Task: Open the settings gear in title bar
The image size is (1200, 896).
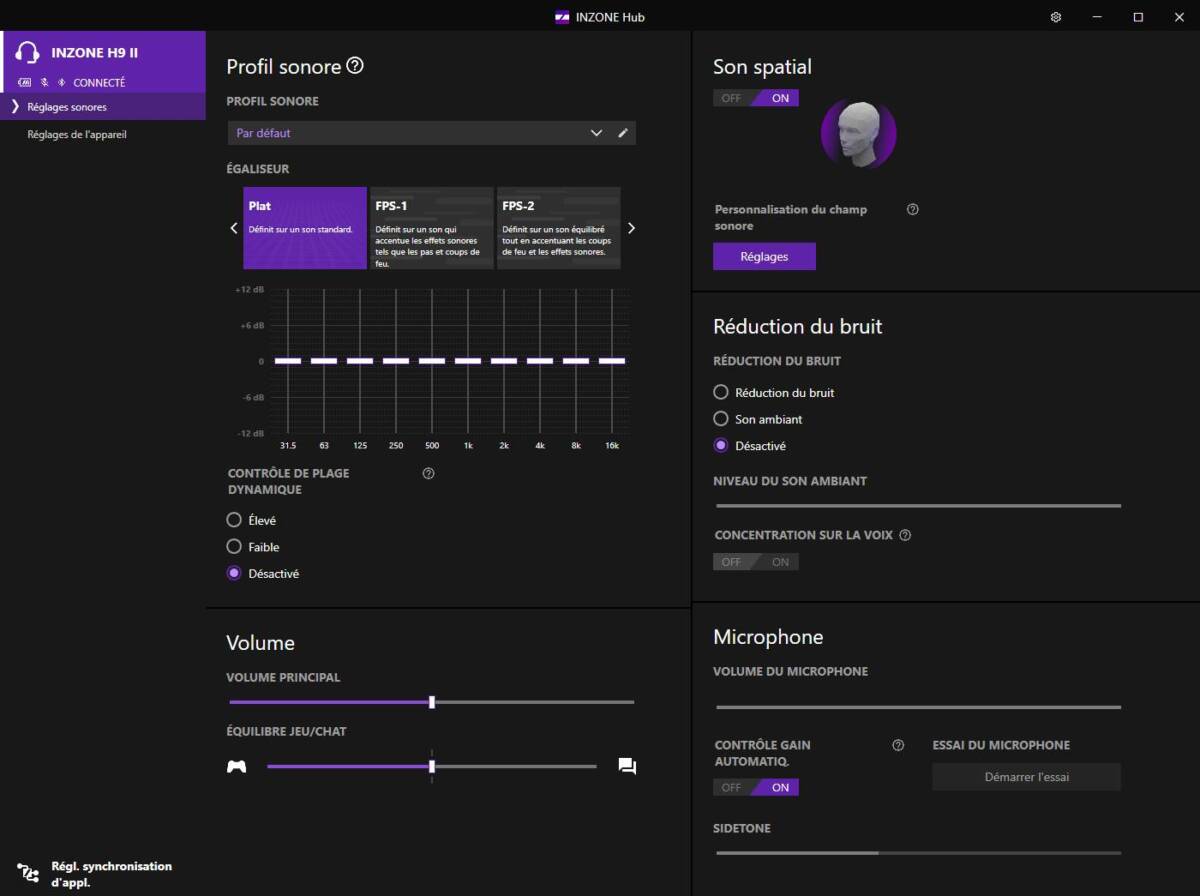Action: point(1055,17)
